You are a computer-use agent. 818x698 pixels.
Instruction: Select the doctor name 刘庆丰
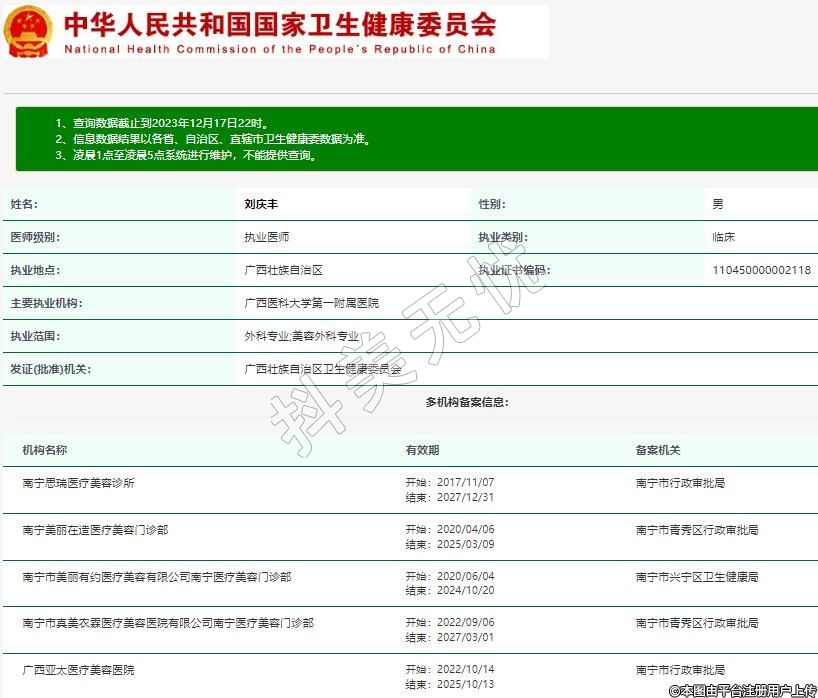point(261,204)
